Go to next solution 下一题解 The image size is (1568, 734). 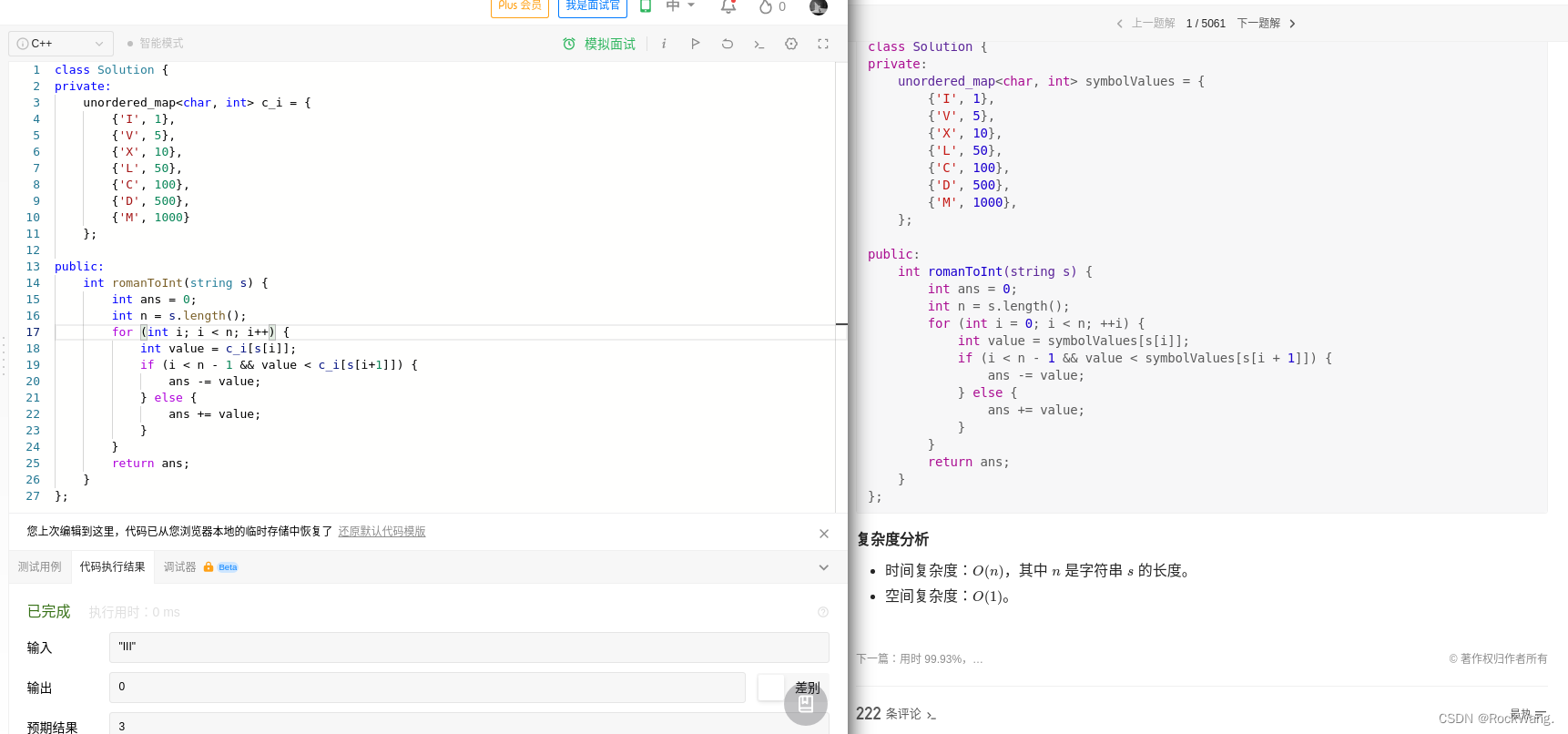[1267, 24]
